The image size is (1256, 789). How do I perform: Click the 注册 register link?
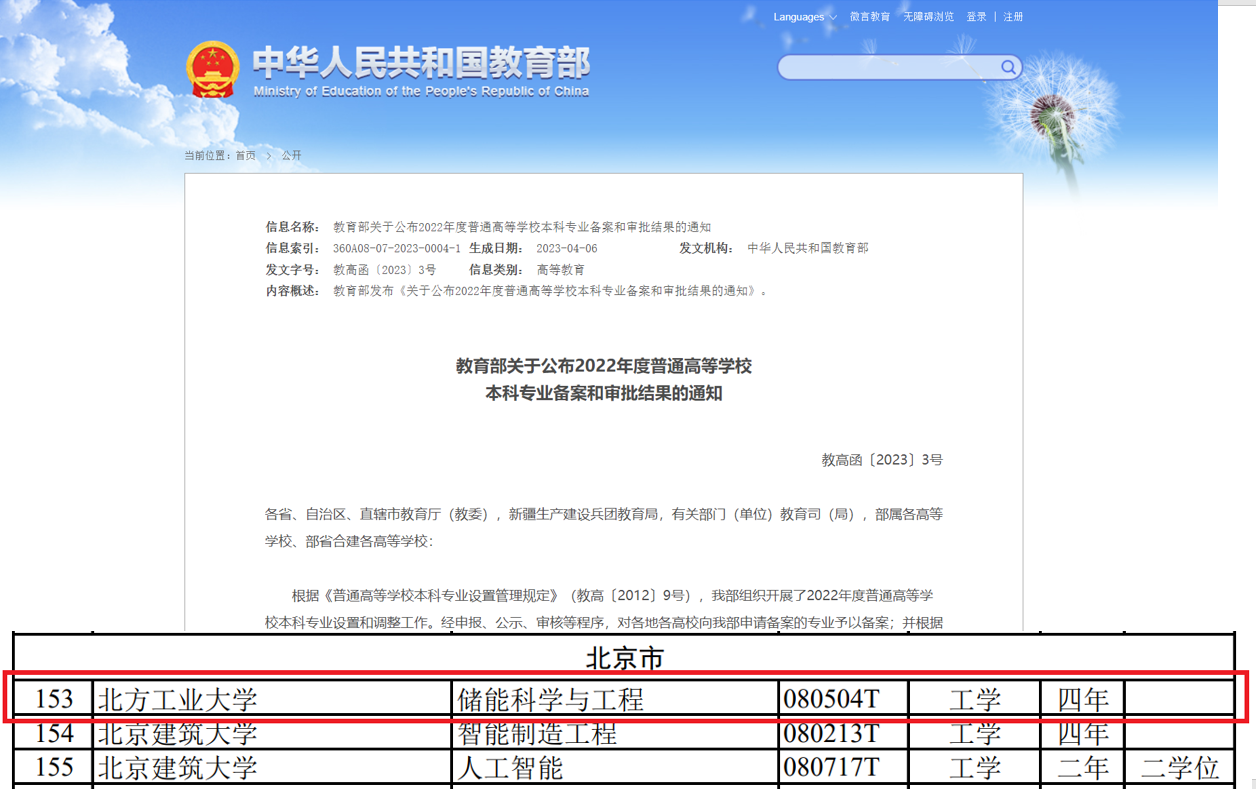(x=1013, y=17)
